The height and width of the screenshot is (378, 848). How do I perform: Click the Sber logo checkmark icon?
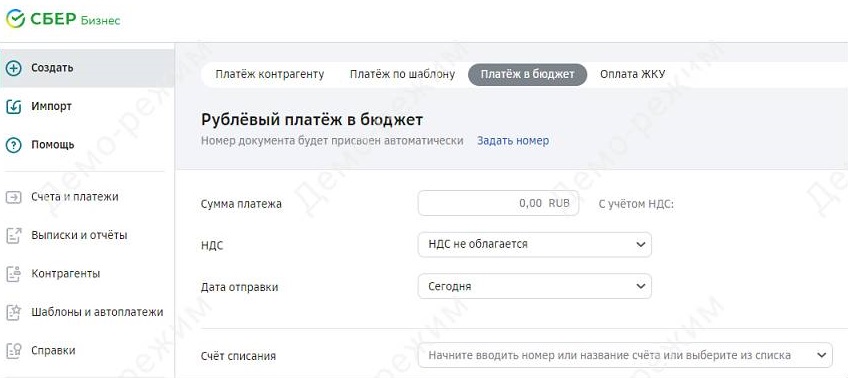(15, 19)
